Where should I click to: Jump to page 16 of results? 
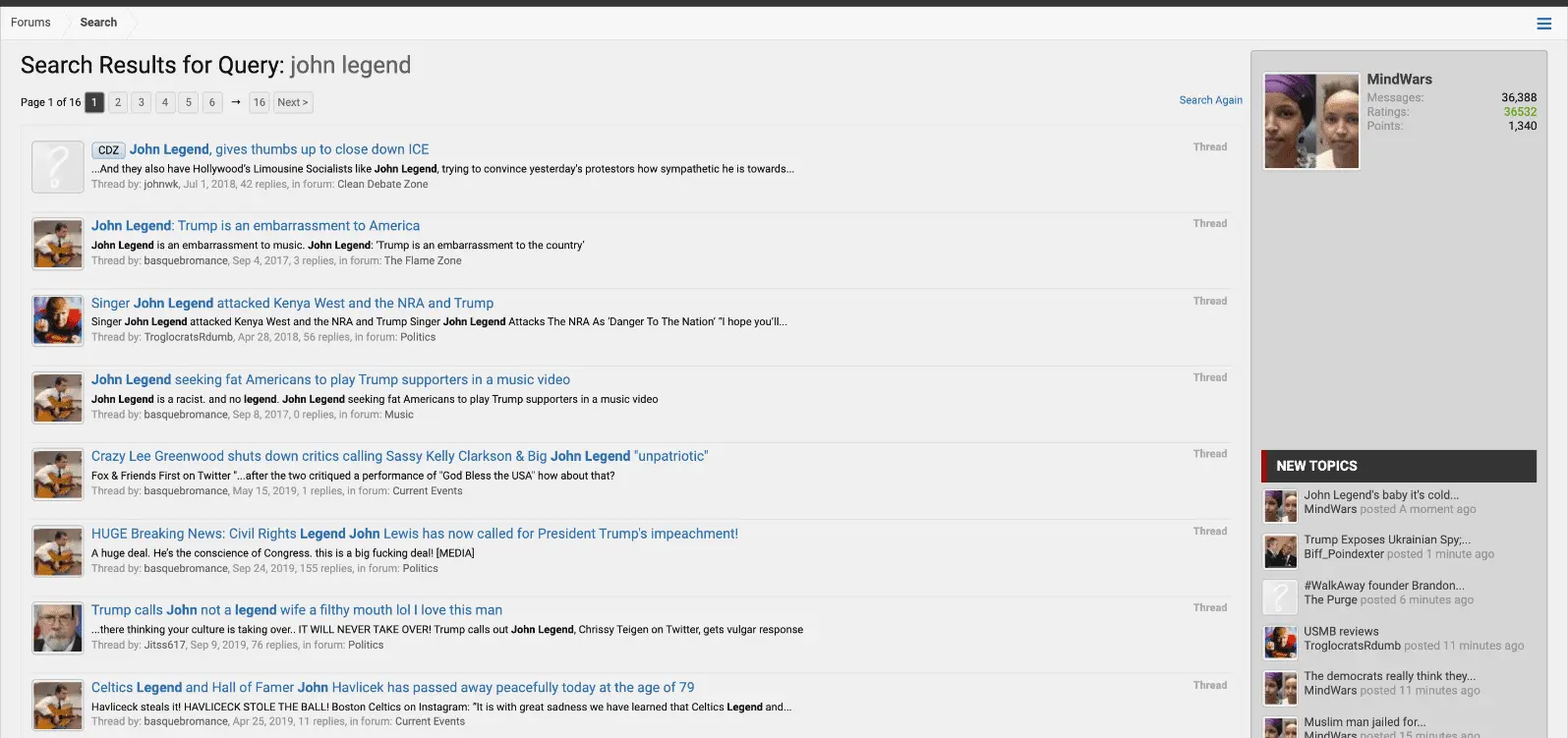click(x=259, y=102)
